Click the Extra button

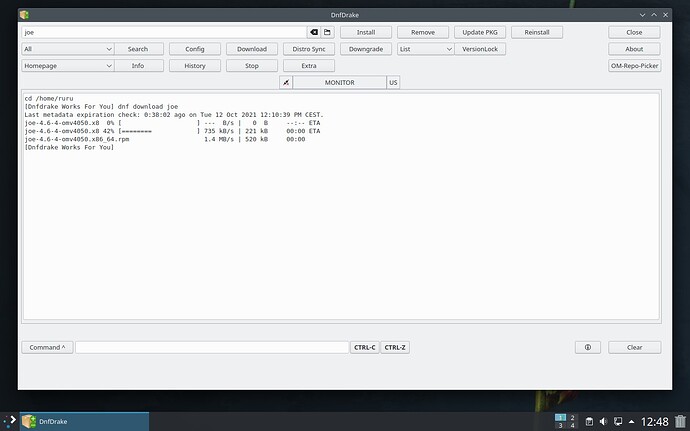coord(309,66)
